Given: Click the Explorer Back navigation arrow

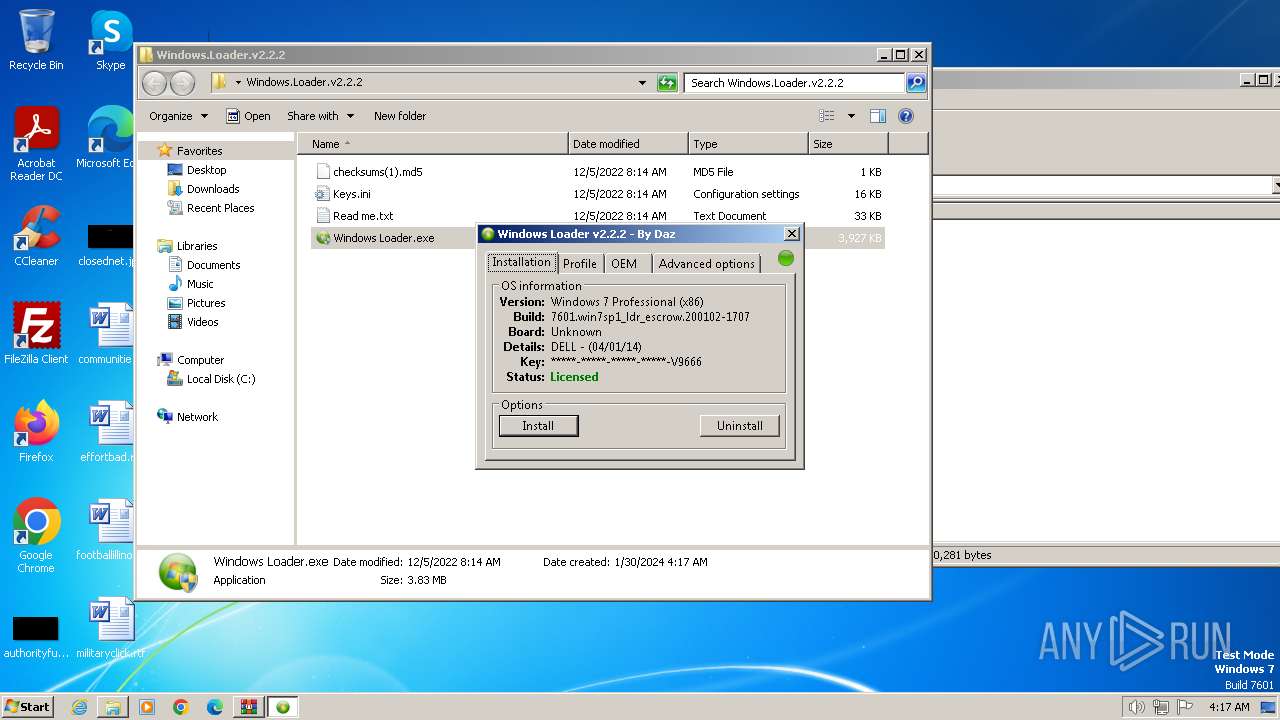Looking at the screenshot, I should pos(154,83).
